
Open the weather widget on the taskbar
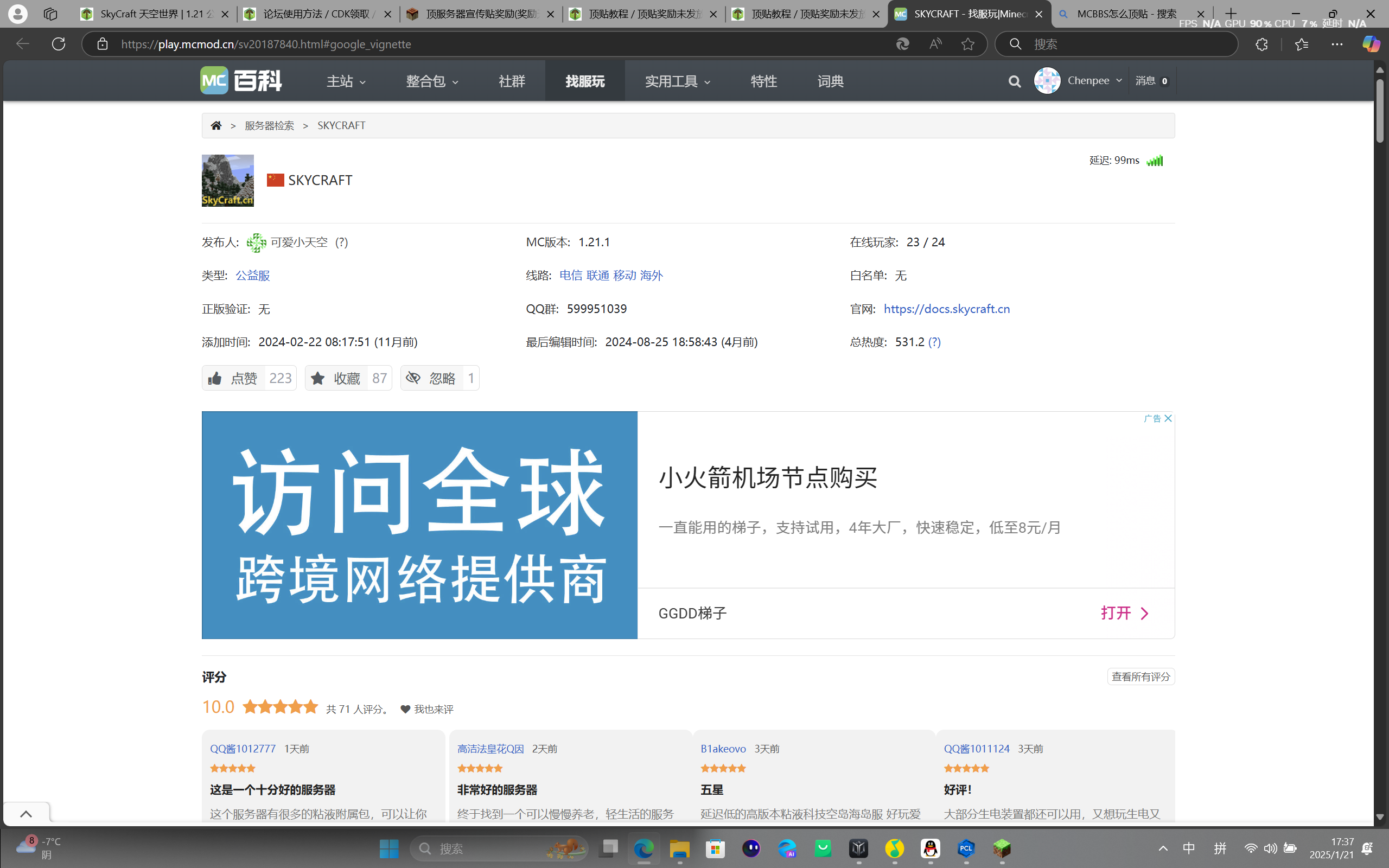[38, 848]
